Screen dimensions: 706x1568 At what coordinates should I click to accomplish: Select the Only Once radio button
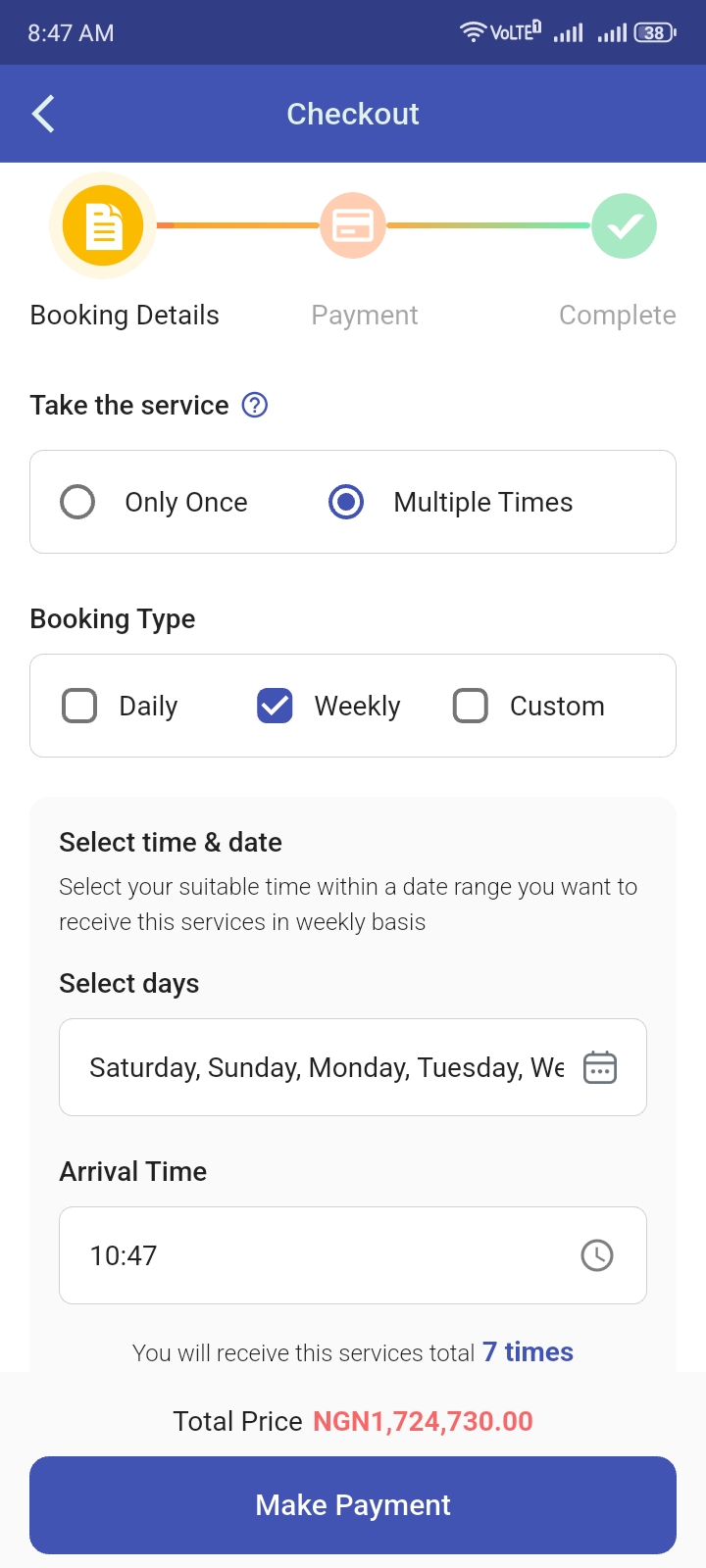77,502
